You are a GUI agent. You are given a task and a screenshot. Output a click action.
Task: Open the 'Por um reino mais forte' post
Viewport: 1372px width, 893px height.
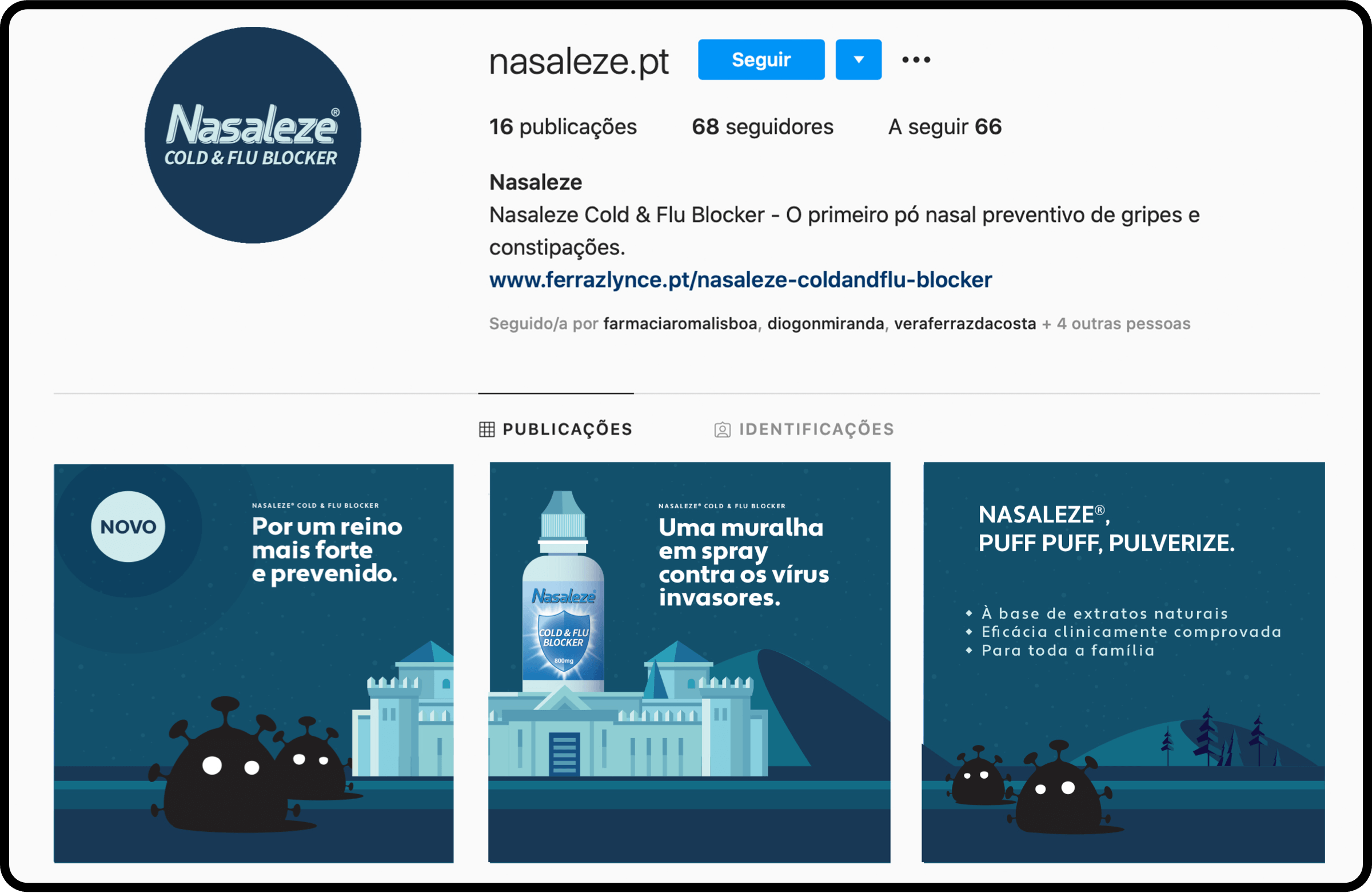[254, 664]
